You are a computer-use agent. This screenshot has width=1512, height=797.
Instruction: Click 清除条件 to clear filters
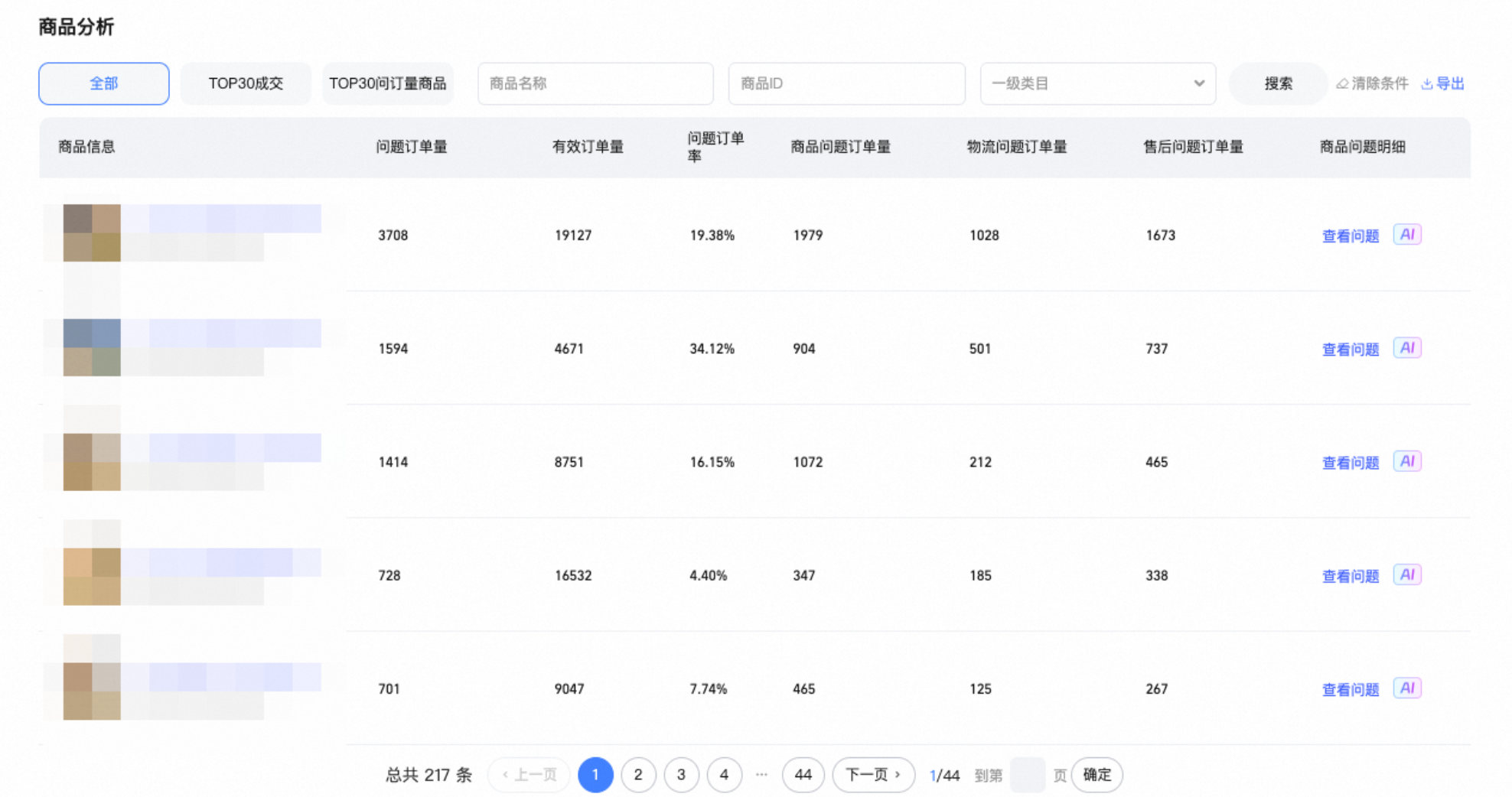[1372, 83]
